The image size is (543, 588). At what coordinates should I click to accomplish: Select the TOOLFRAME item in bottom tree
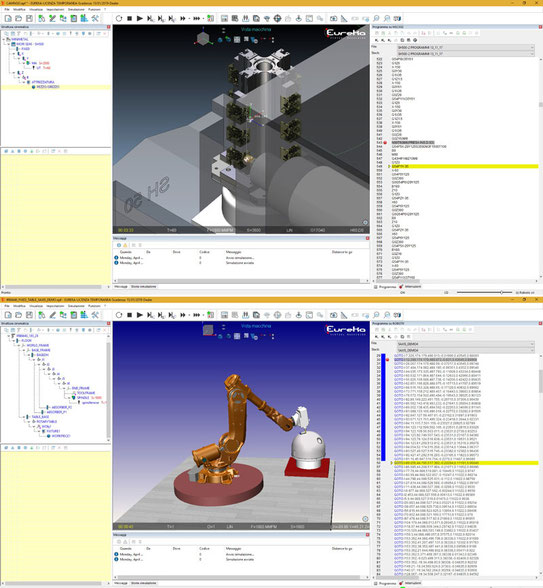pos(86,393)
